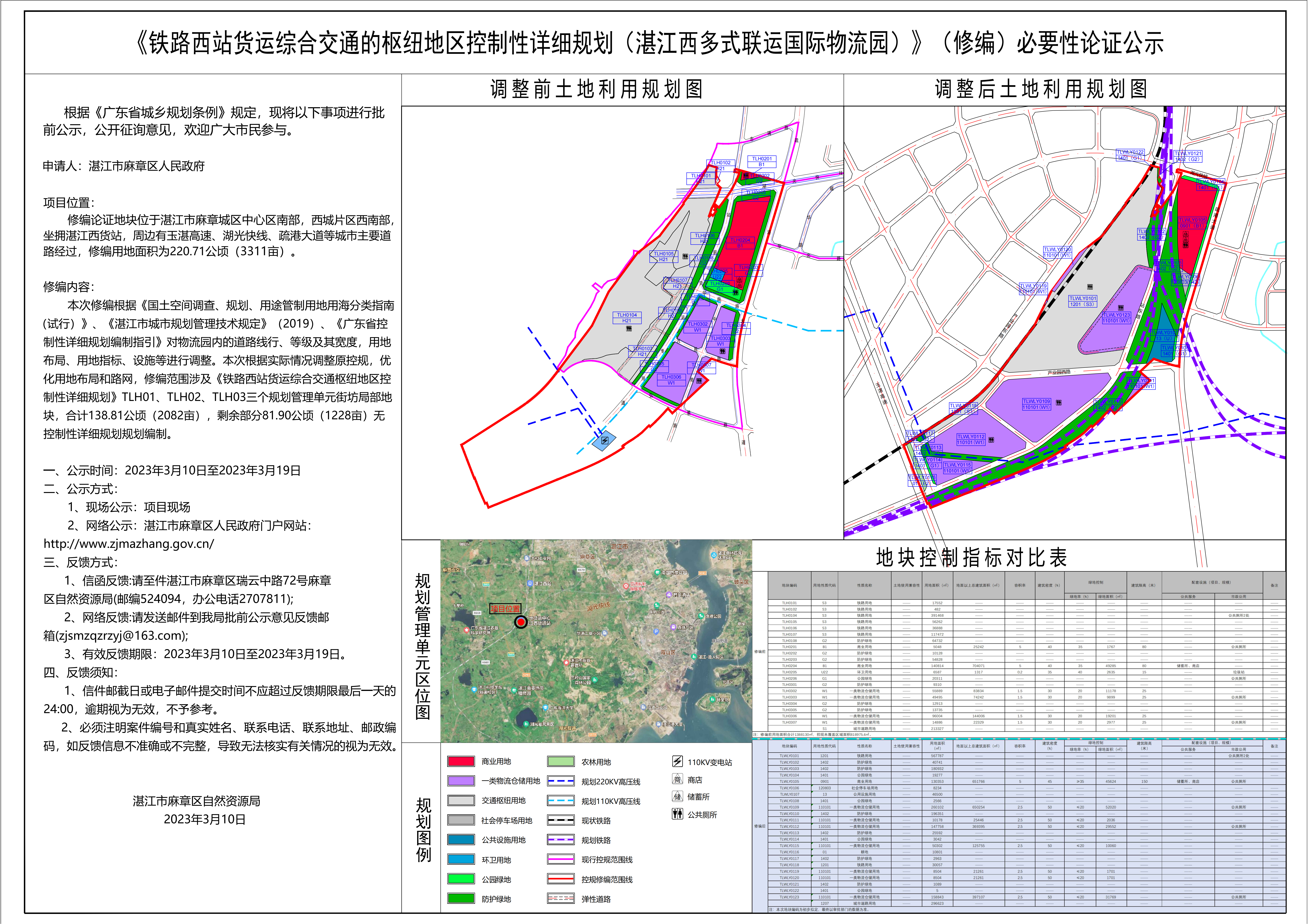Click the 商店 shop legend icon
1308x924 pixels.
[677, 779]
